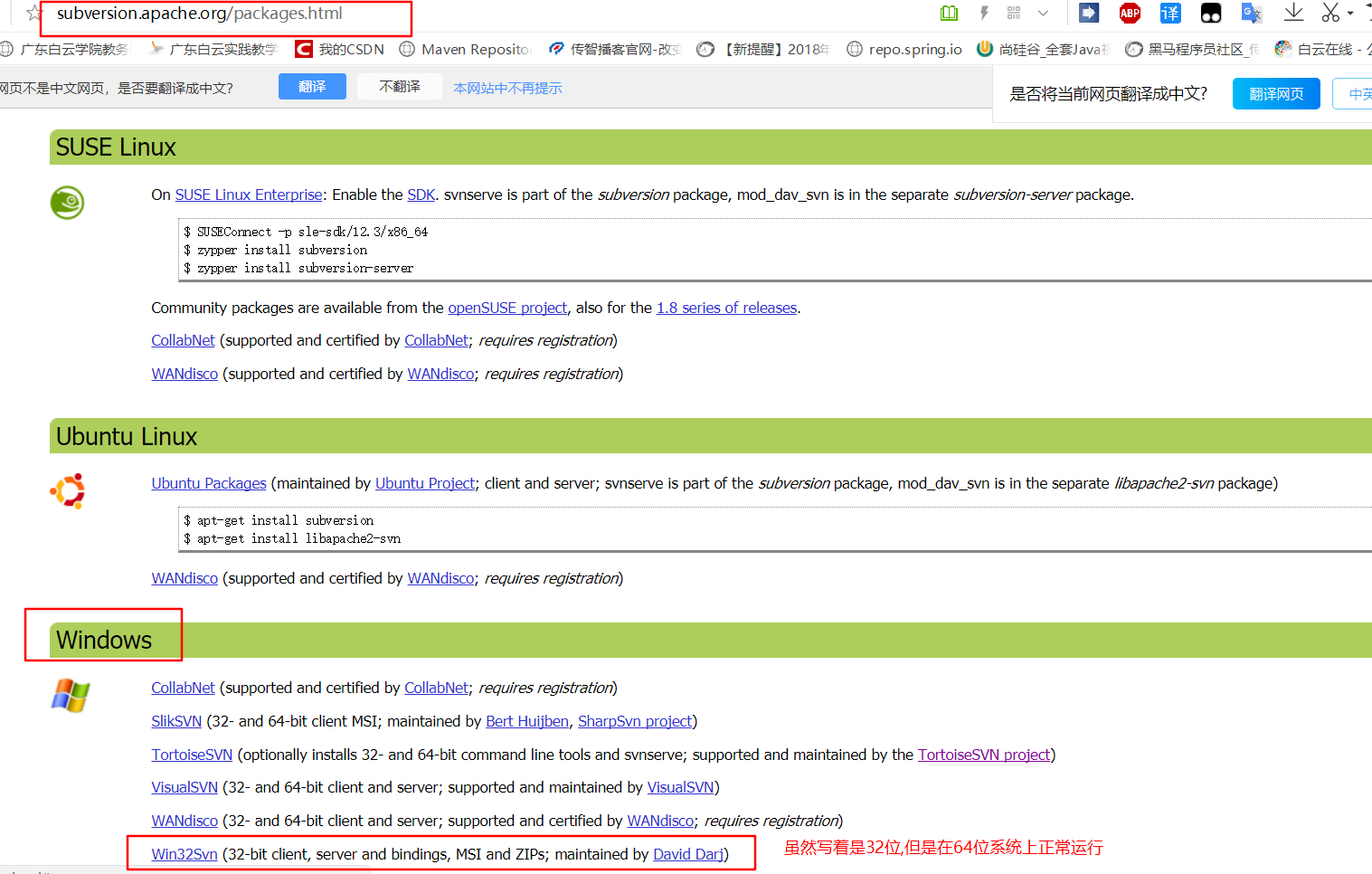The image size is (1372, 874).
Task: Open the openSUSE project link
Action: pos(507,308)
